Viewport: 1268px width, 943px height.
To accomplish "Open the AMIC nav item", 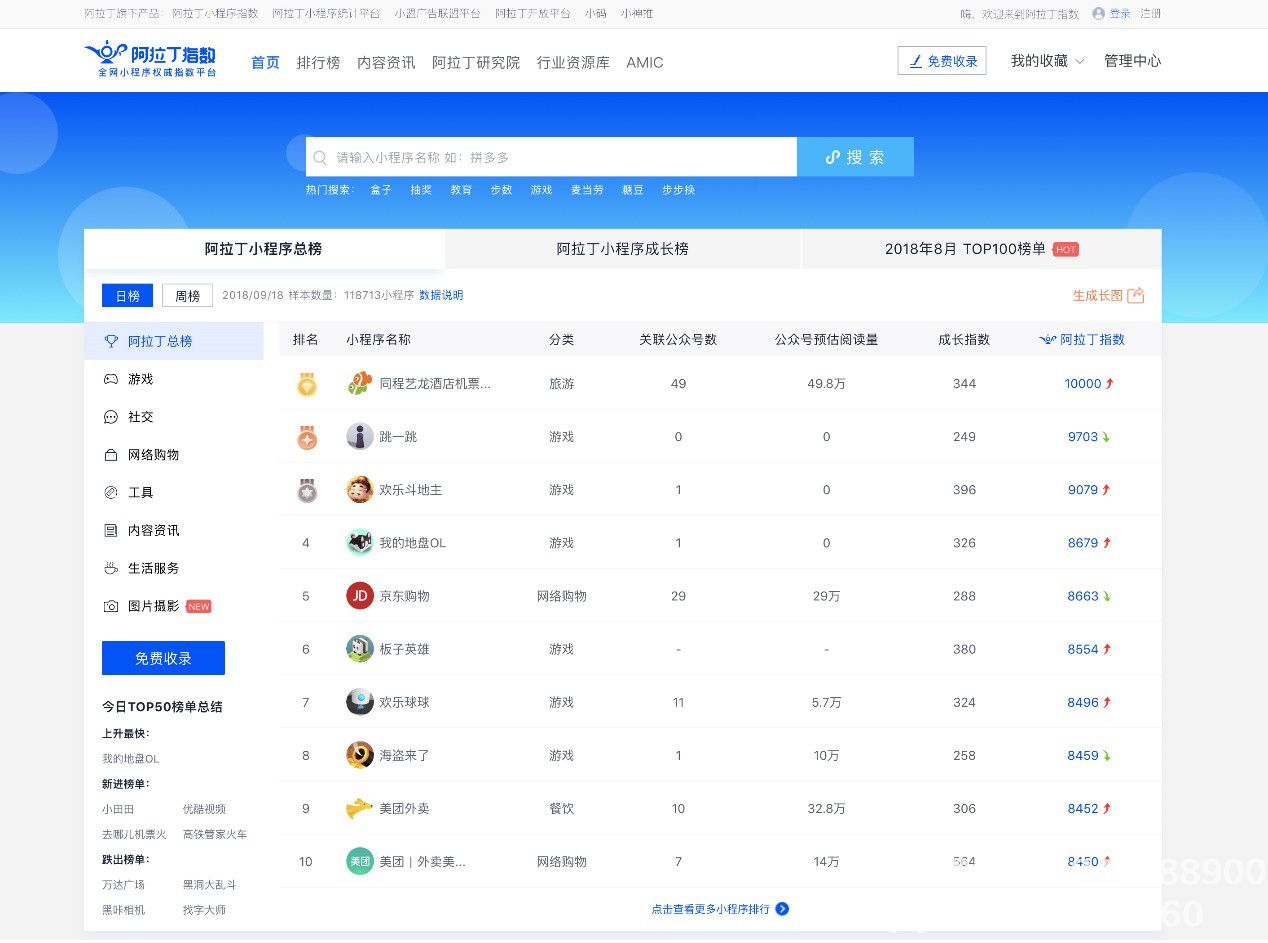I will pyautogui.click(x=645, y=62).
